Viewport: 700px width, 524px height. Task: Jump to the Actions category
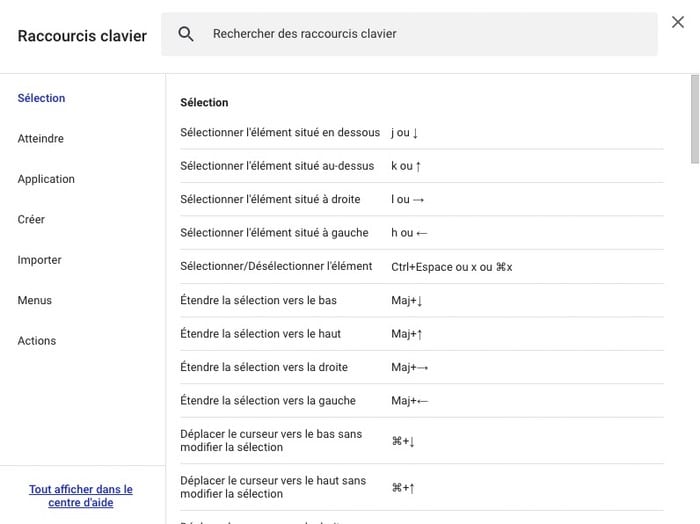tap(37, 341)
